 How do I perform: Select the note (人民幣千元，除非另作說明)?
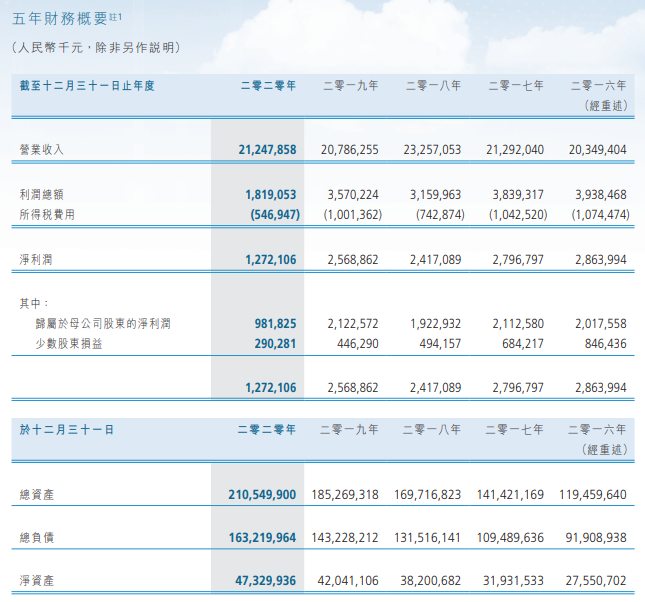pos(96,48)
